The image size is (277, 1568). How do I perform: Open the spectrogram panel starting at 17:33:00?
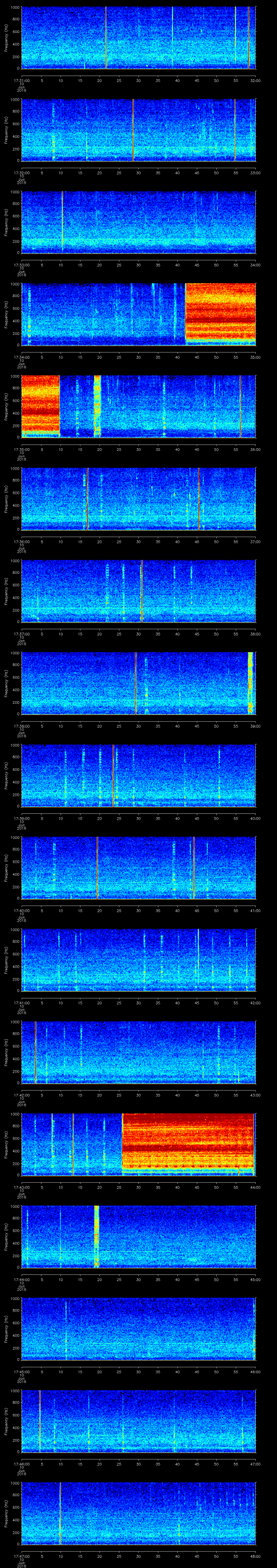pos(138,222)
